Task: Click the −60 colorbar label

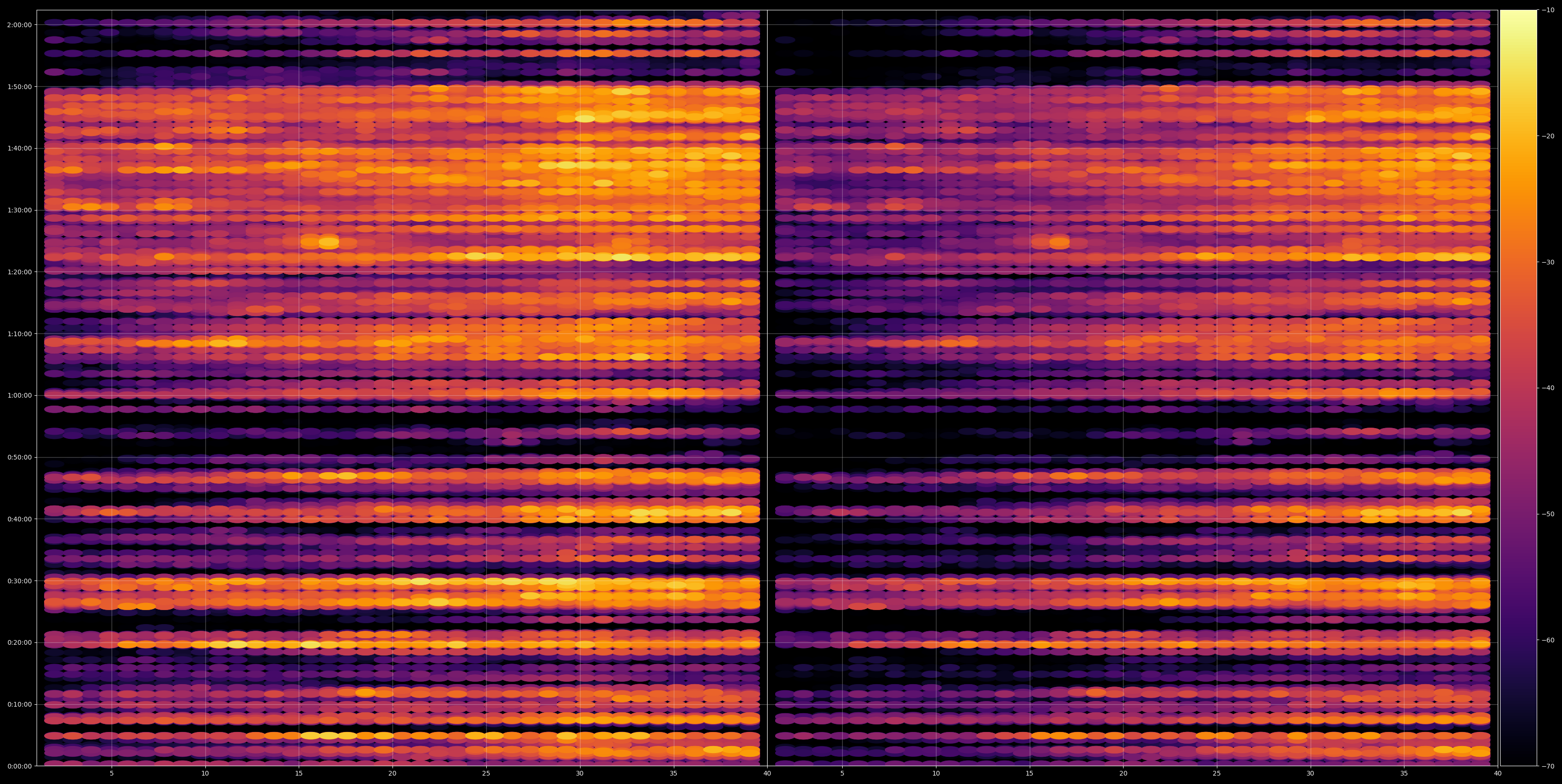Action: 1548,641
